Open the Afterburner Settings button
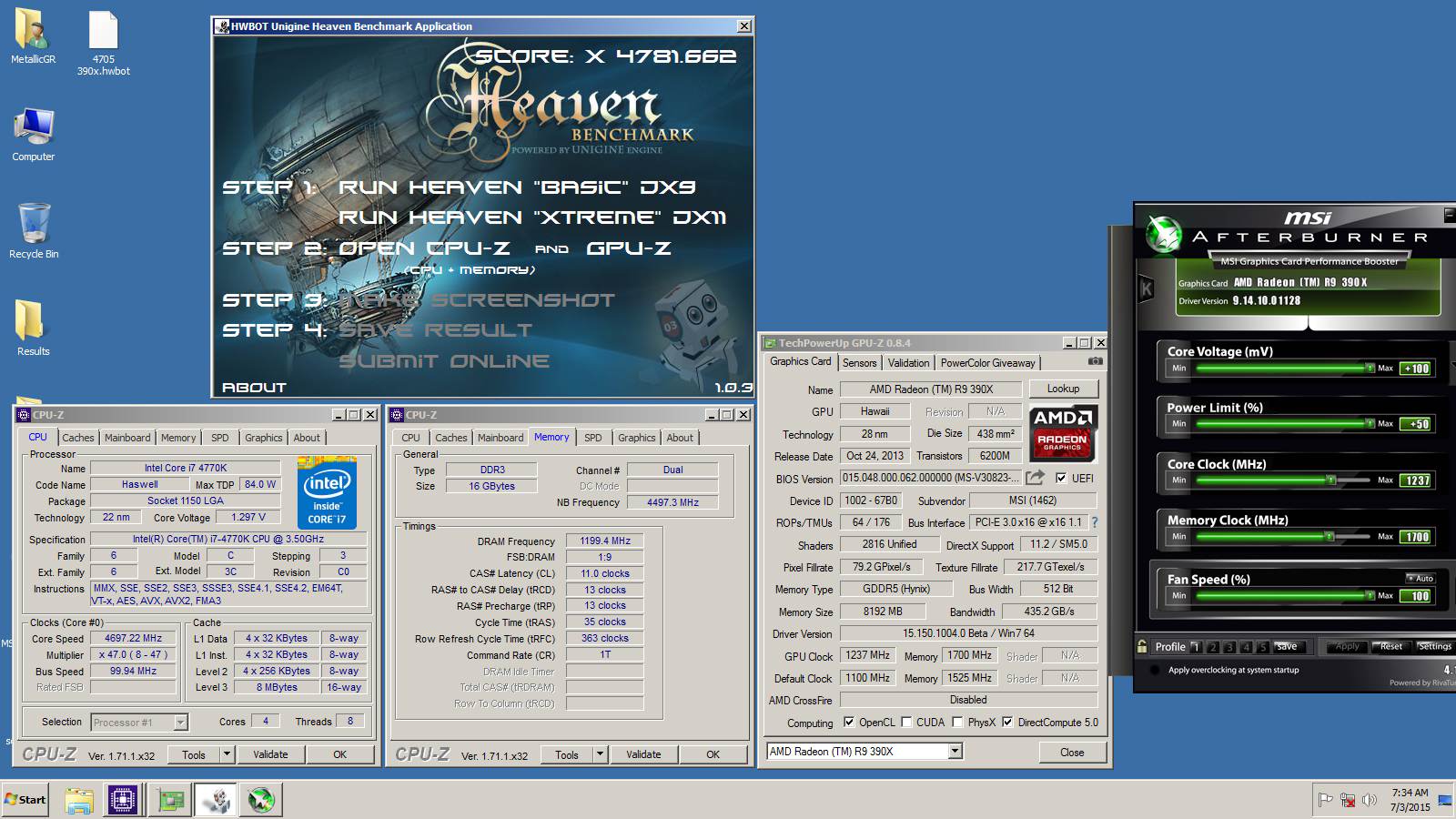 click(1435, 646)
